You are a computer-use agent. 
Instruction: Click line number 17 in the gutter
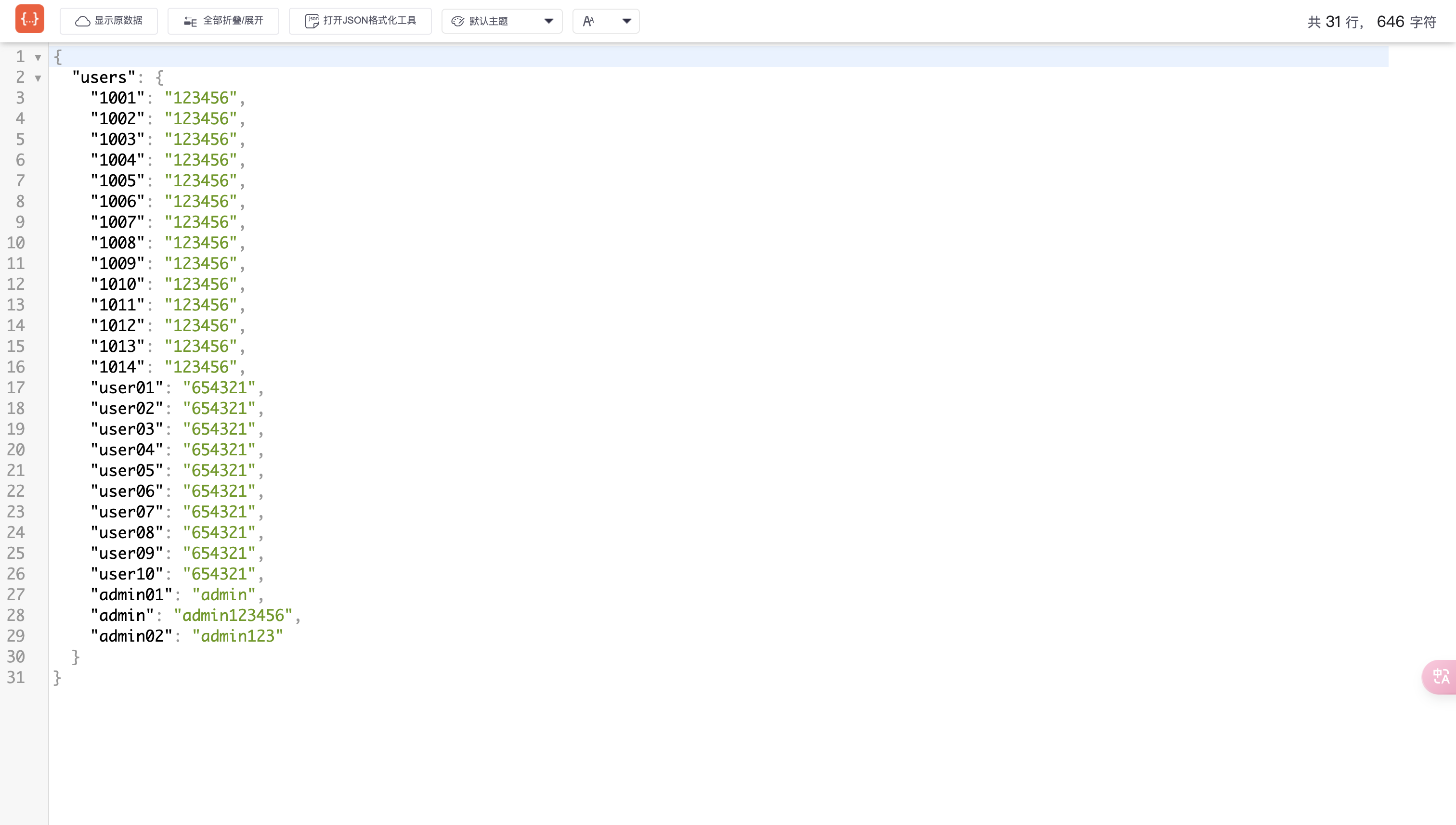pos(16,387)
